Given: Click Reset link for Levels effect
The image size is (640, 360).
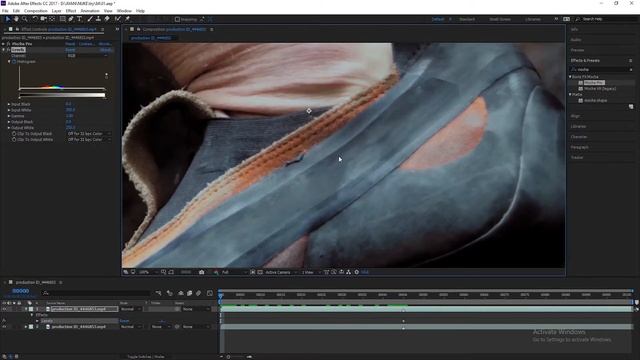Looking at the screenshot, I should (70, 50).
